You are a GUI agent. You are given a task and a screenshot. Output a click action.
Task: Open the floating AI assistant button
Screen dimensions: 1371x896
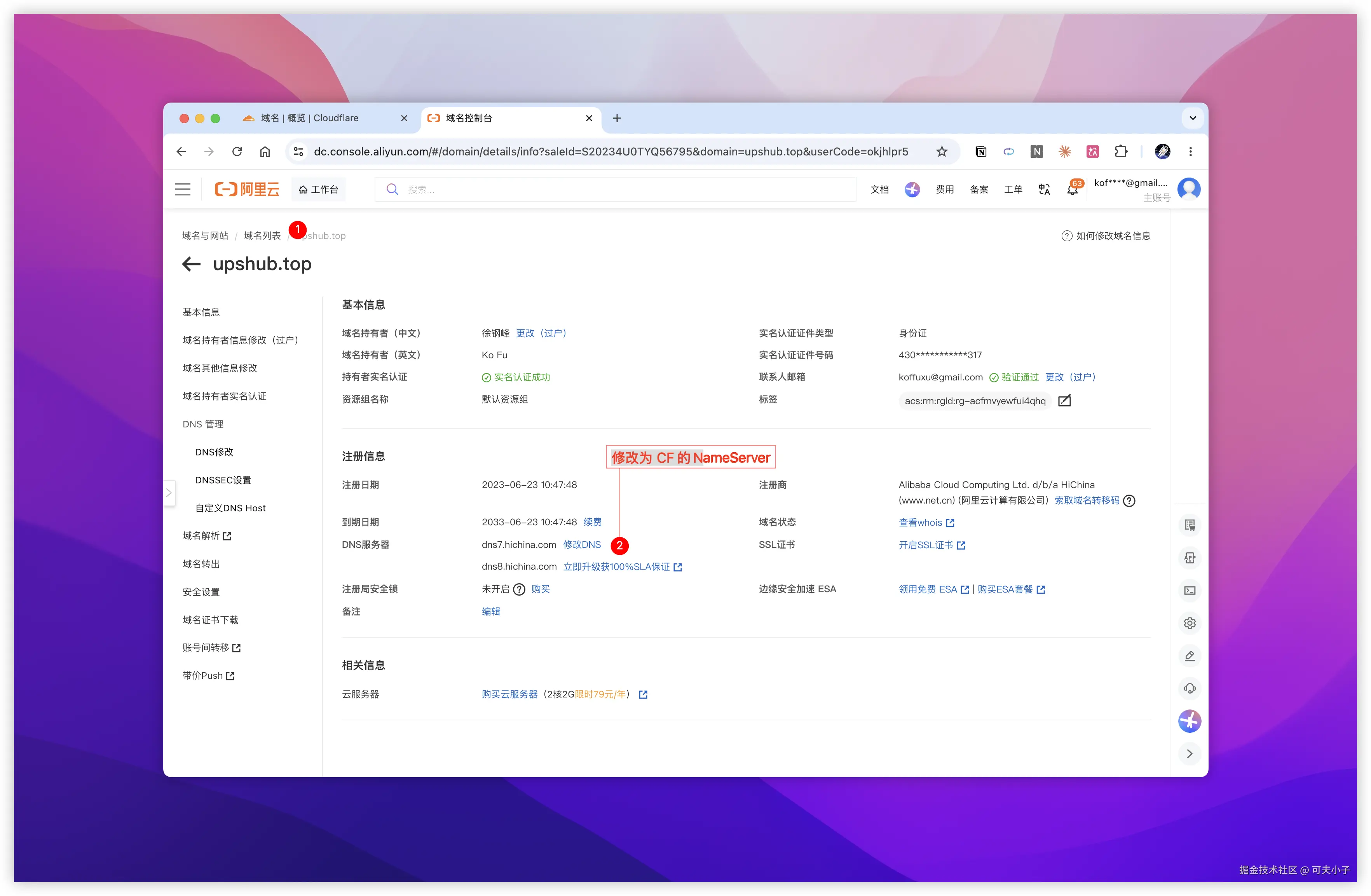(x=1190, y=721)
